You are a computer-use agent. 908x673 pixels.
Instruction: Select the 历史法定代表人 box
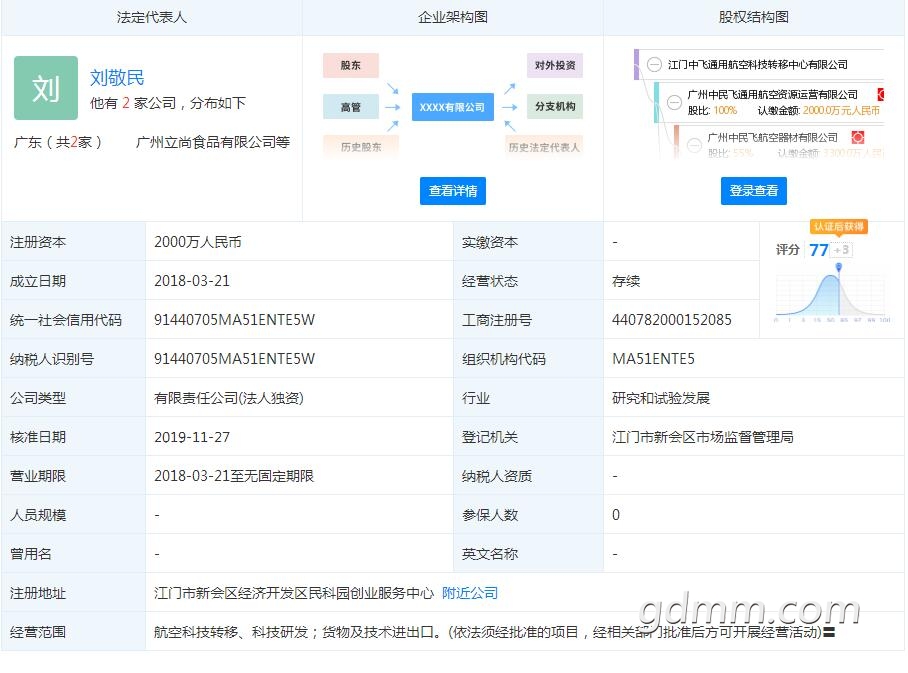point(544,147)
